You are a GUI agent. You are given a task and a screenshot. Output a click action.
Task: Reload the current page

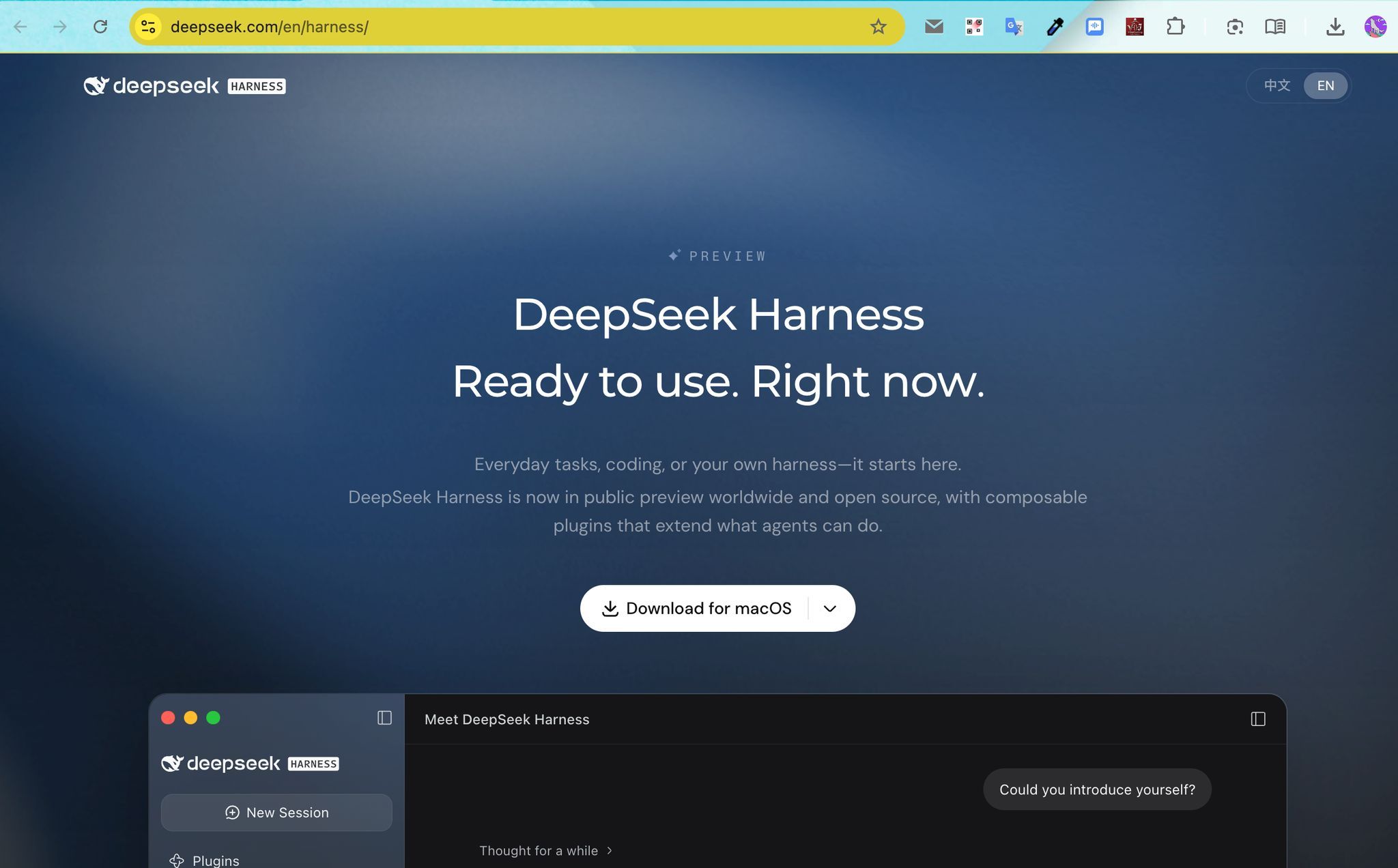pyautogui.click(x=100, y=27)
